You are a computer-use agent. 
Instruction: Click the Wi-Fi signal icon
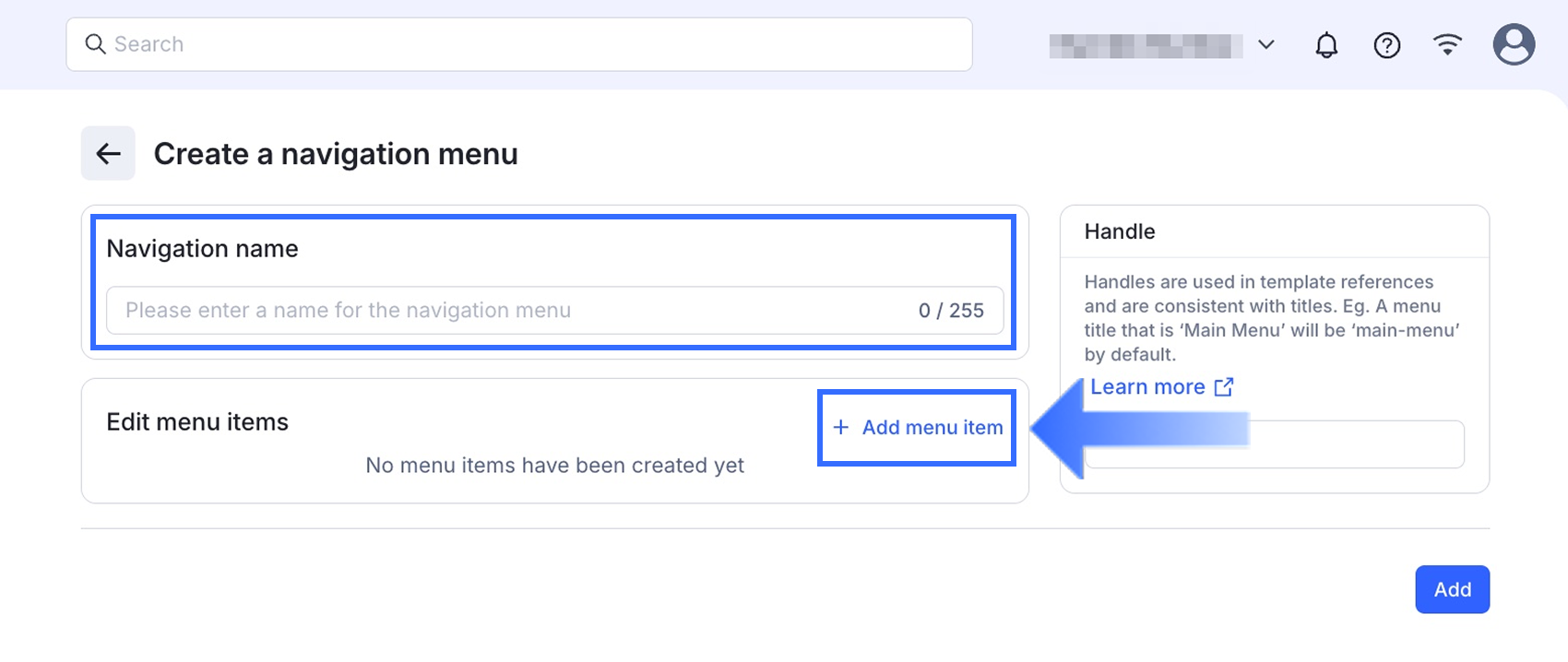(x=1447, y=45)
